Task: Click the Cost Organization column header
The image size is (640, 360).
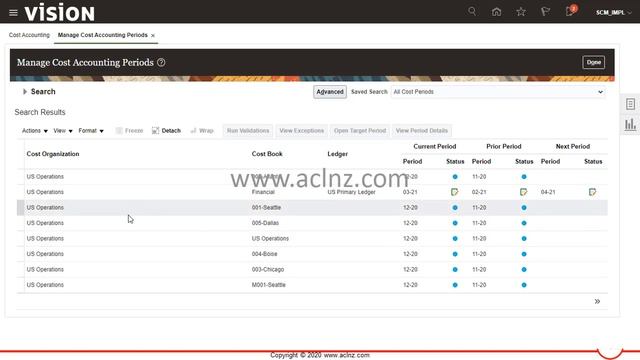Action: click(53, 154)
